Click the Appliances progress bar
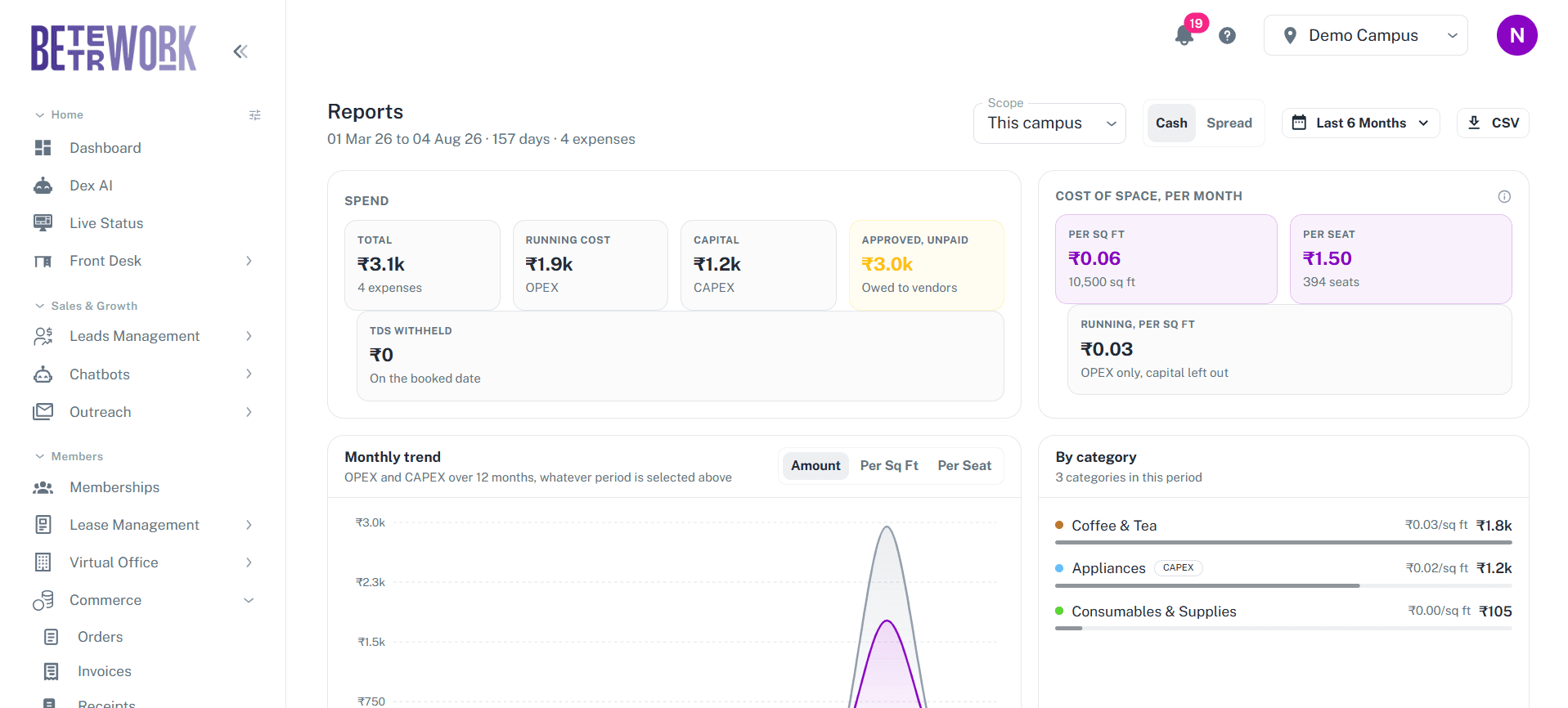This screenshot has height=708, width=1568. point(1283,585)
